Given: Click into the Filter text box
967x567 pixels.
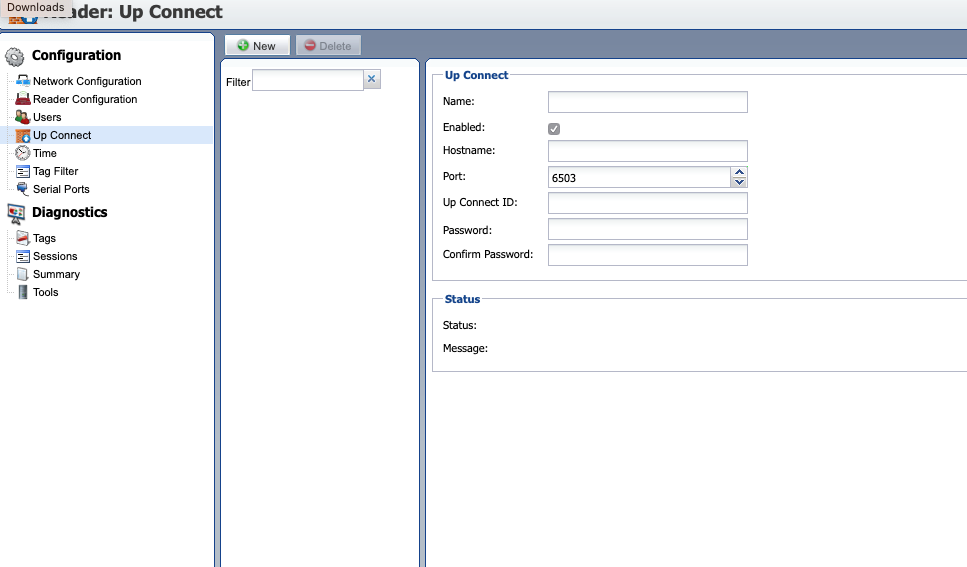Looking at the screenshot, I should pyautogui.click(x=308, y=80).
